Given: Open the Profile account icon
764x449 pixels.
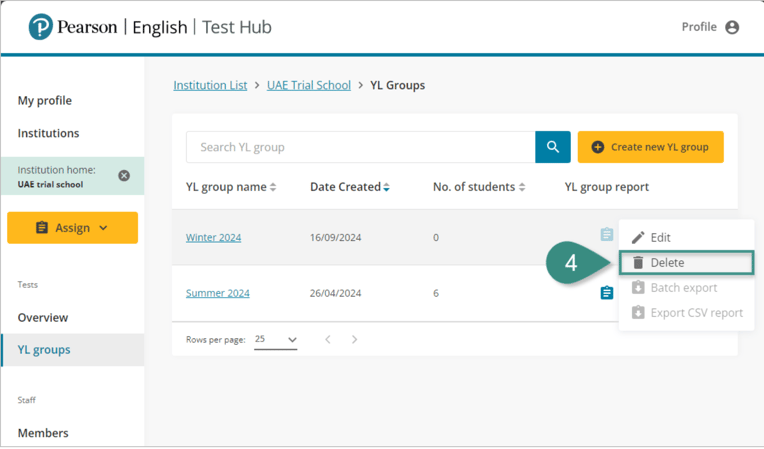Looking at the screenshot, I should pos(732,27).
